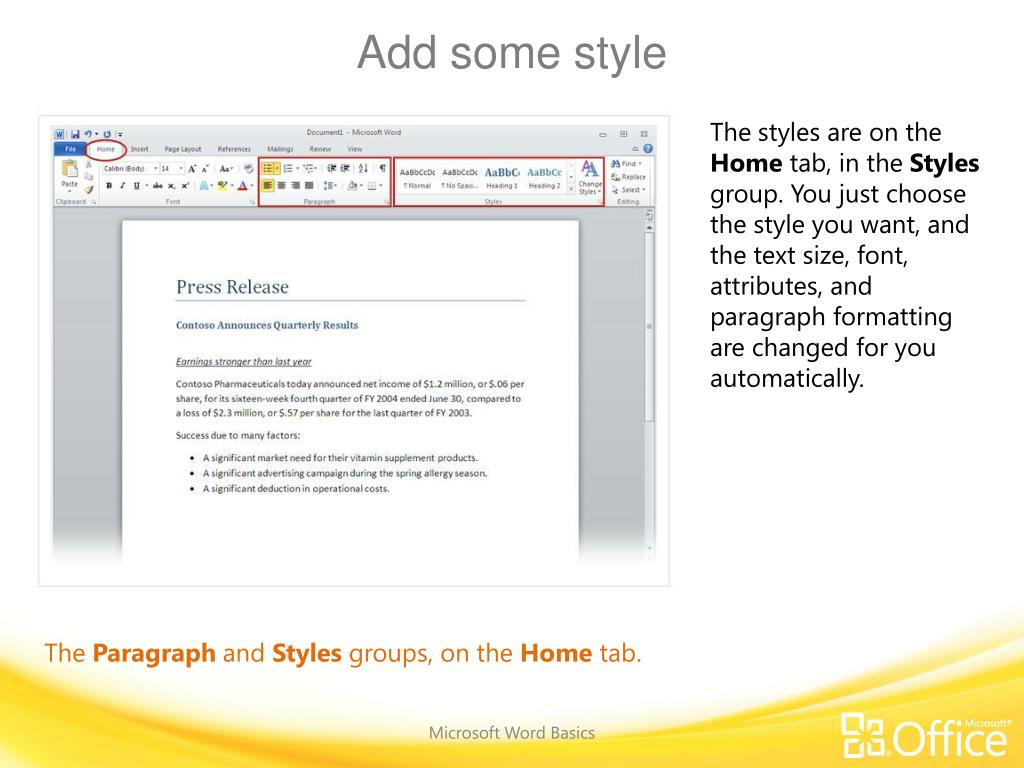The height and width of the screenshot is (768, 1024).
Task: Apply the Normal style
Action: pos(417,178)
